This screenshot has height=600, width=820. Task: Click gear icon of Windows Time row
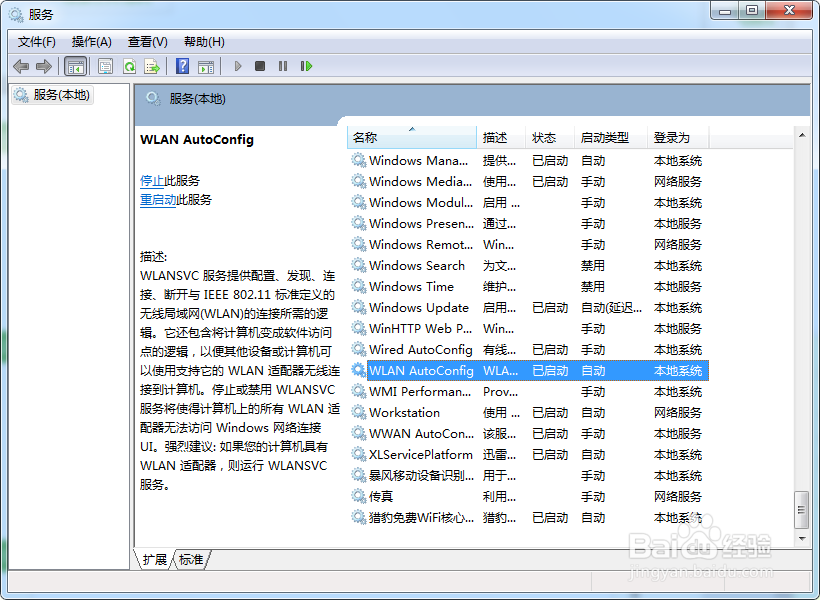359,286
